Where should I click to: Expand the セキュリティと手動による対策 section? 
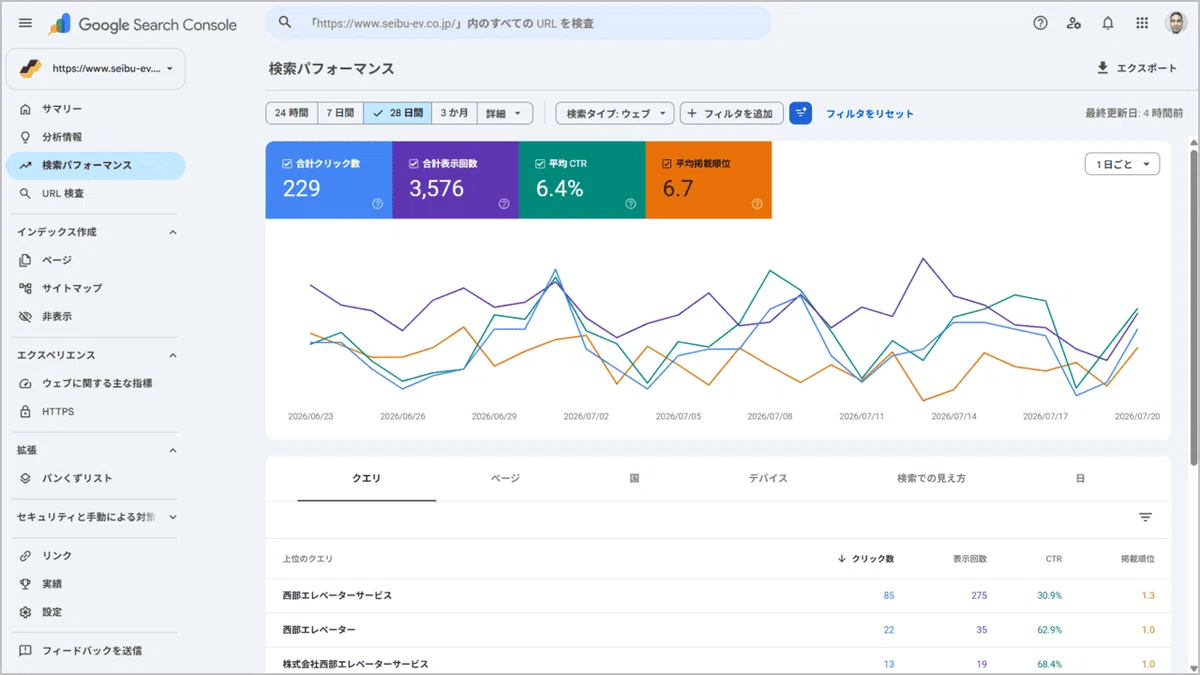(172, 517)
